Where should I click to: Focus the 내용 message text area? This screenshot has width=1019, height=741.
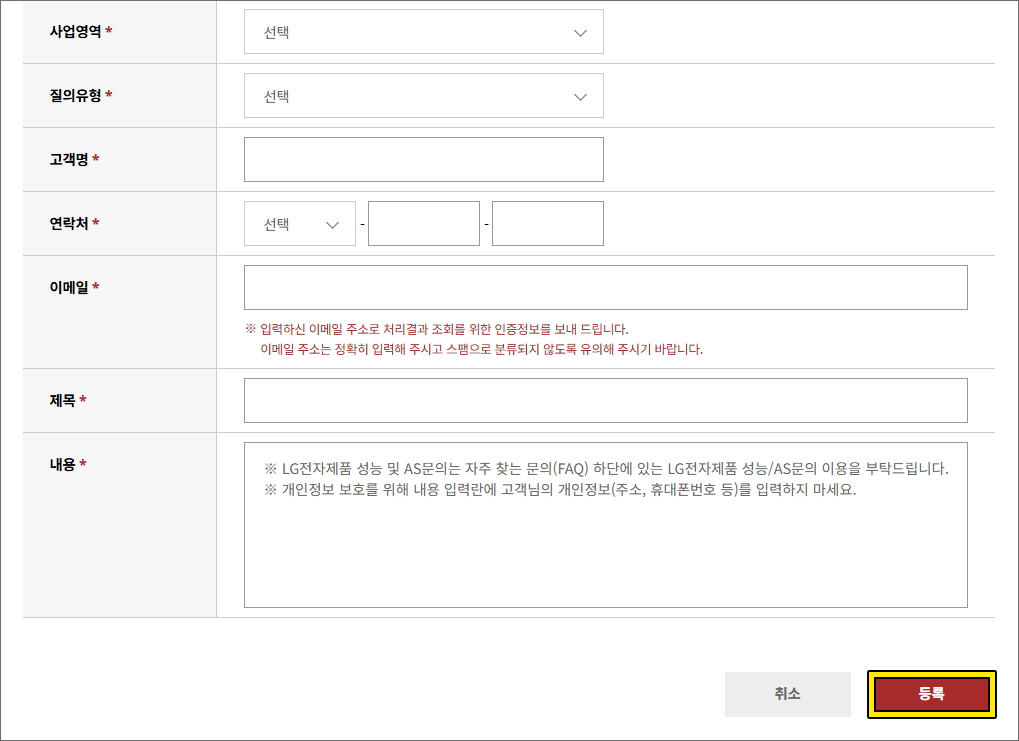click(x=605, y=540)
